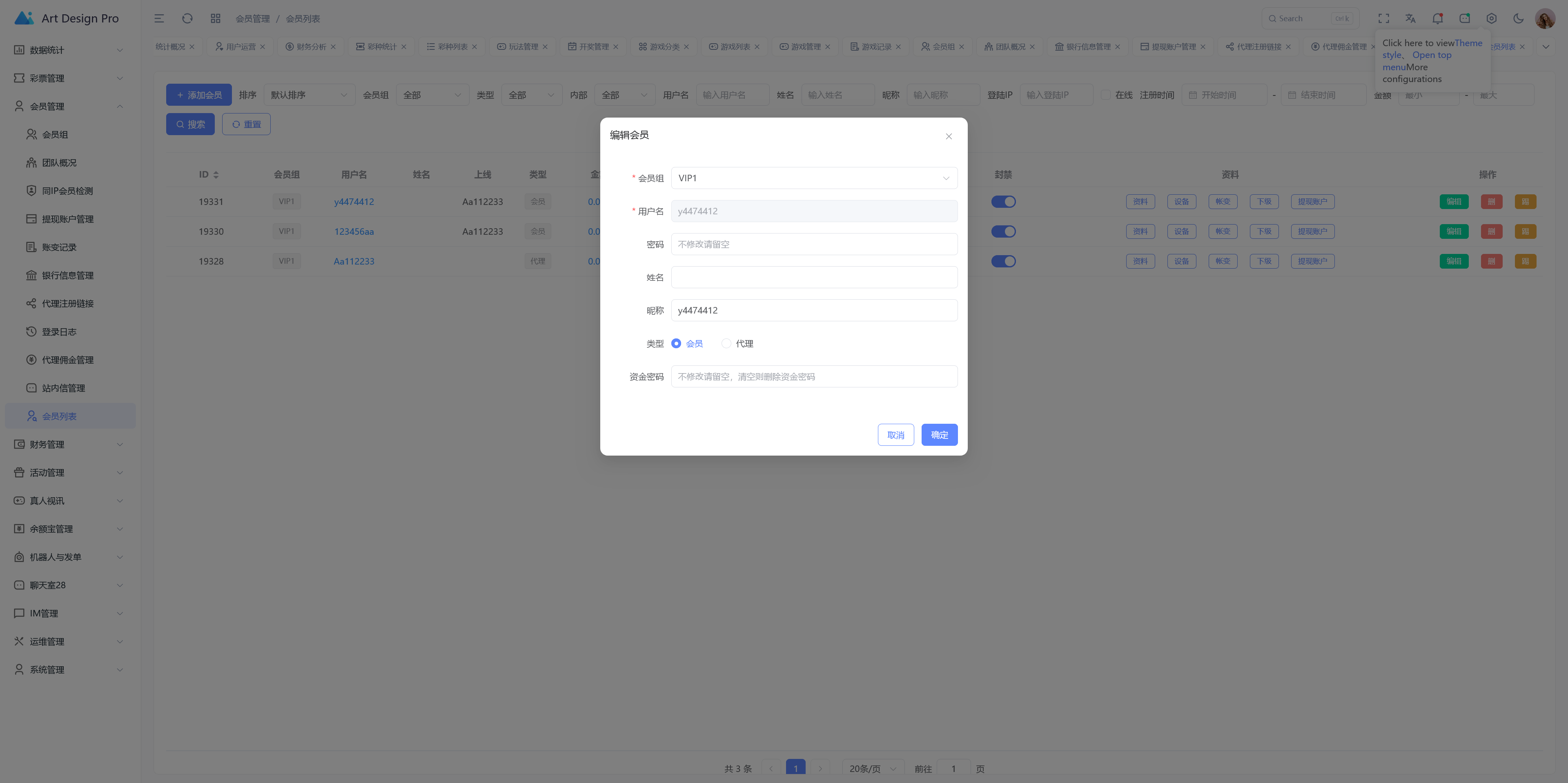This screenshot has height=783, width=1568.
Task: Select the 代理 radio option
Action: 737,344
